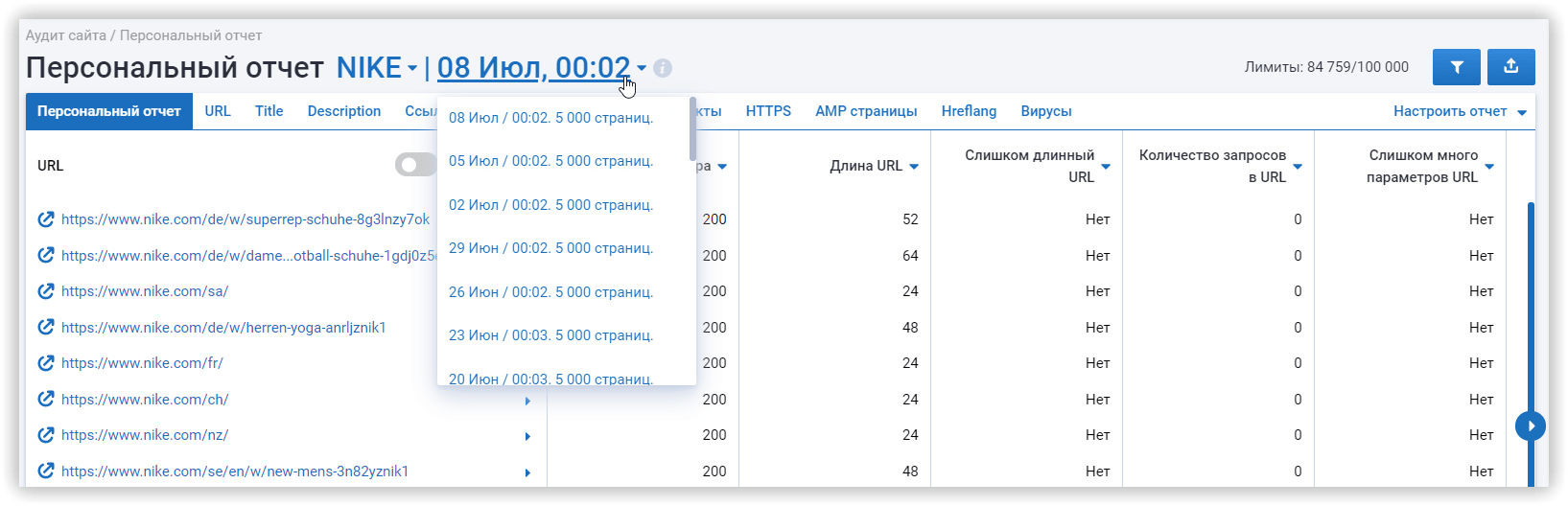Open external link icon for nike.com/fr/
The image size is (1568, 506).
click(x=45, y=363)
